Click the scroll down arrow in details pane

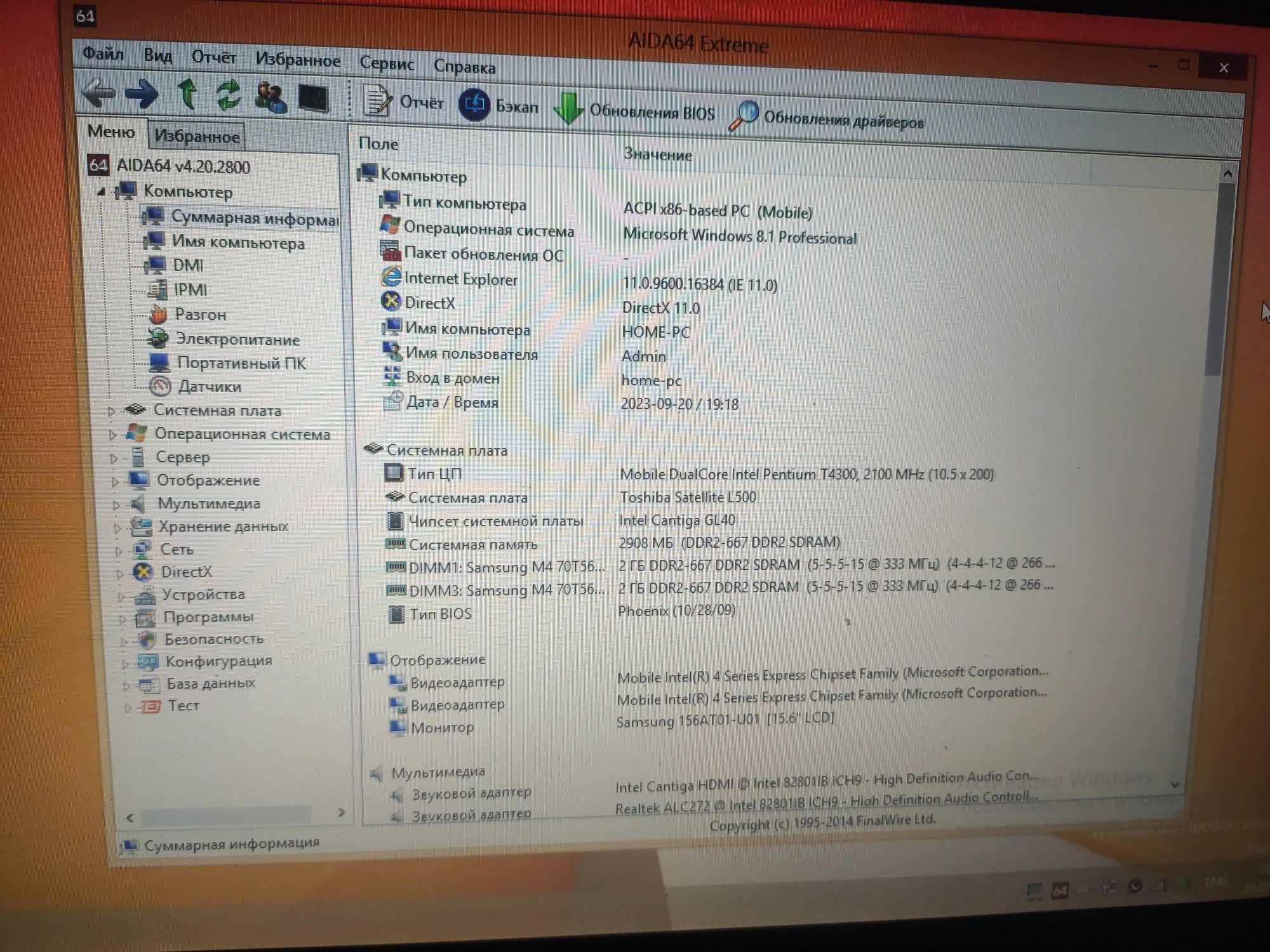1175,785
